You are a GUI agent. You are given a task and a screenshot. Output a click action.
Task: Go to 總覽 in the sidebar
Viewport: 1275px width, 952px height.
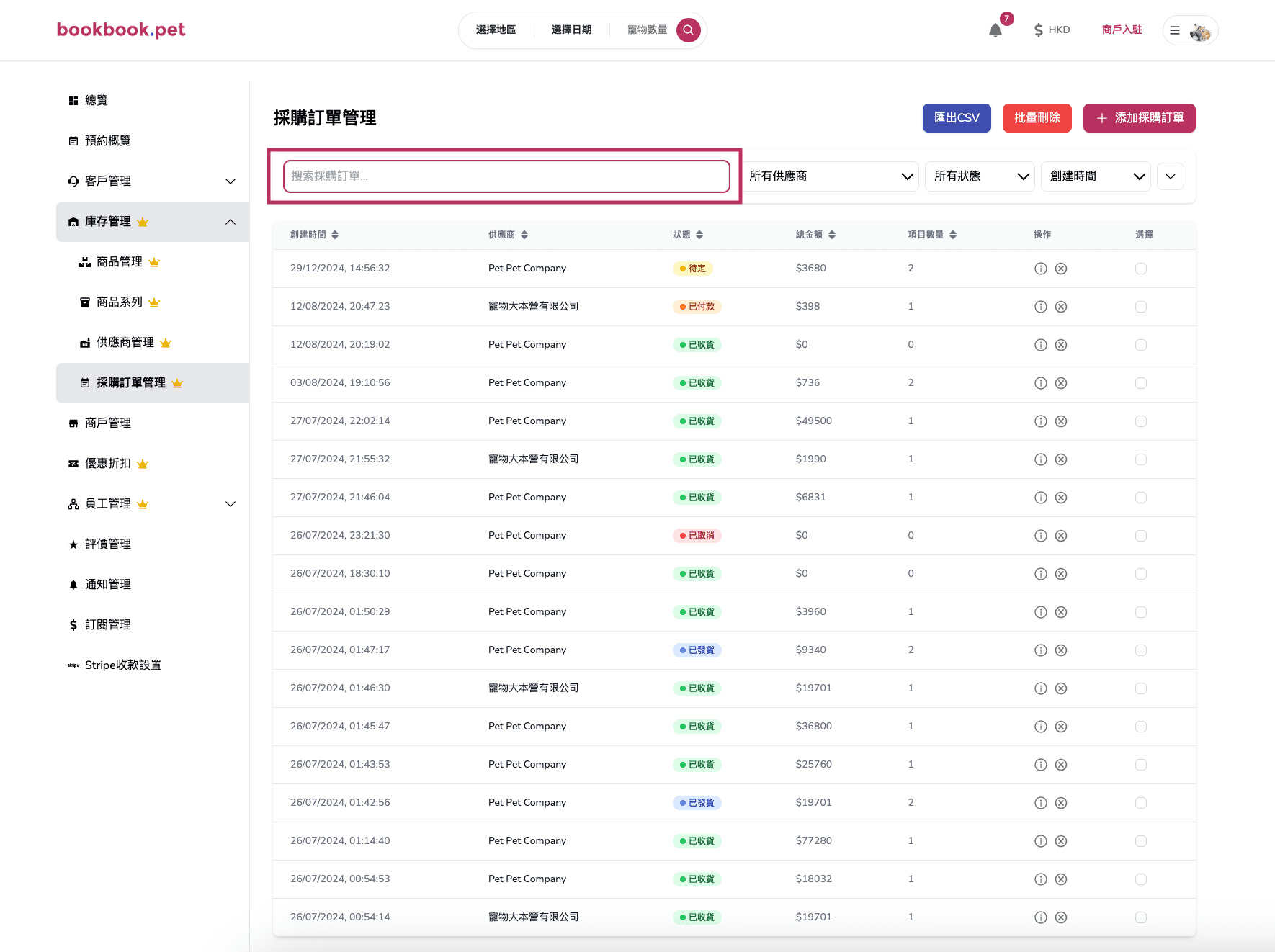coord(153,101)
